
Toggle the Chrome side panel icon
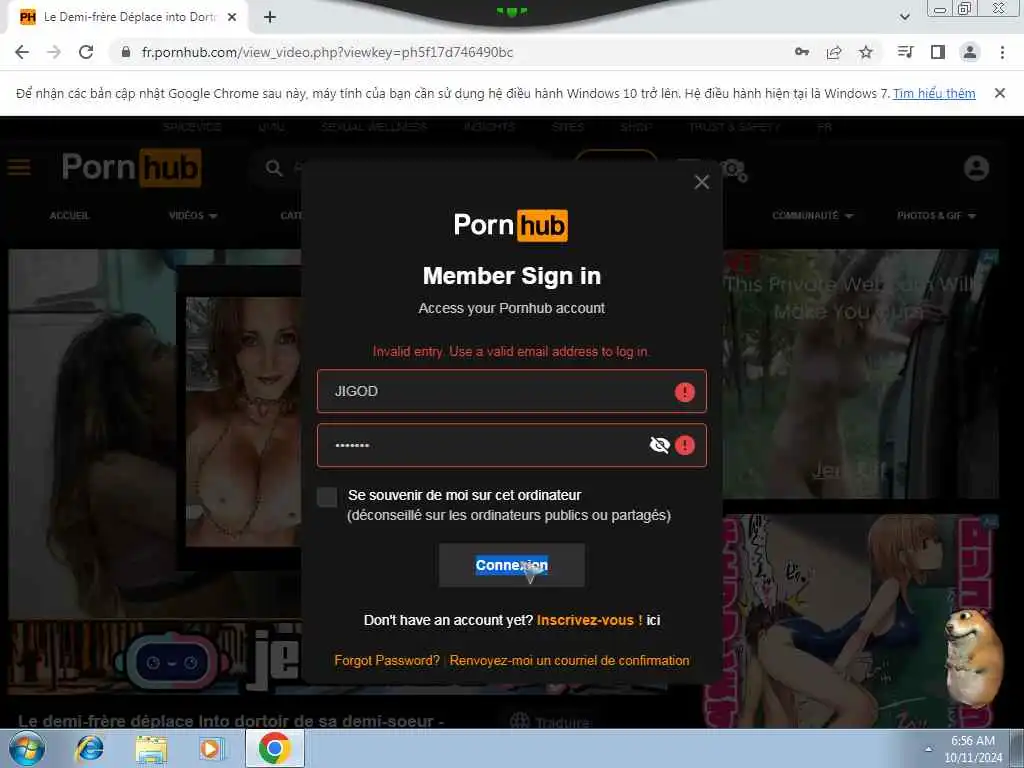(x=938, y=52)
